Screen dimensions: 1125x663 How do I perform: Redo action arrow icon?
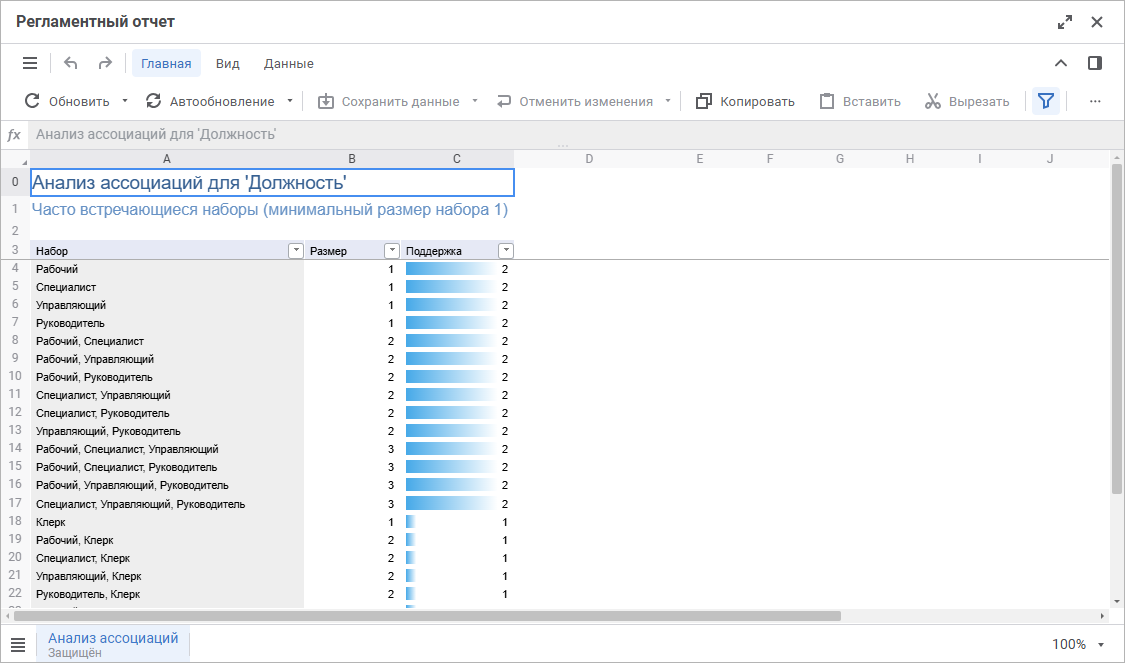tap(105, 63)
